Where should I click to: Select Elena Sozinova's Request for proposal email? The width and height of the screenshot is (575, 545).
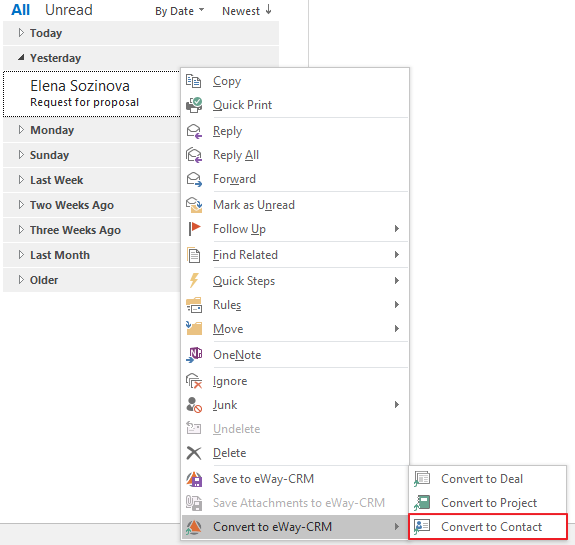(x=92, y=94)
